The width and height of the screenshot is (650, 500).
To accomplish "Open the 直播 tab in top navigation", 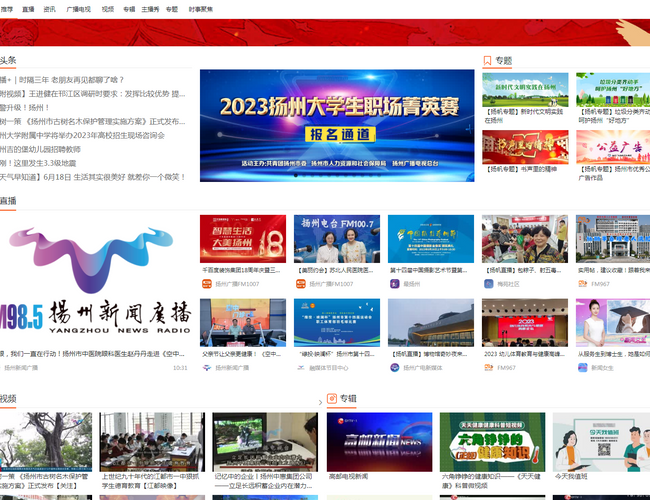I will coord(28,8).
